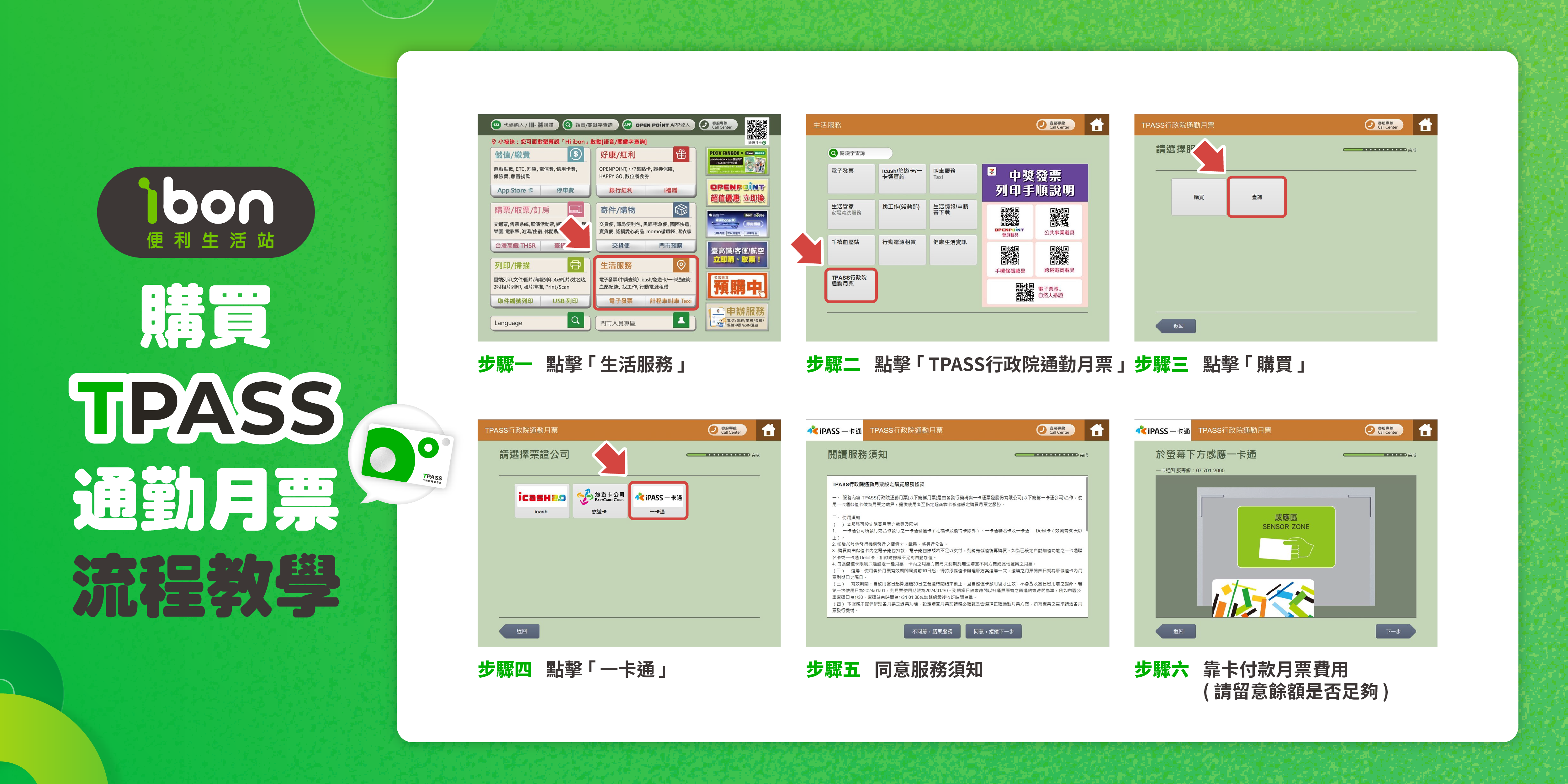Image resolution: width=1568 pixels, height=784 pixels.
Task: Select App Store 卡 shortcut
Action: 515,191
